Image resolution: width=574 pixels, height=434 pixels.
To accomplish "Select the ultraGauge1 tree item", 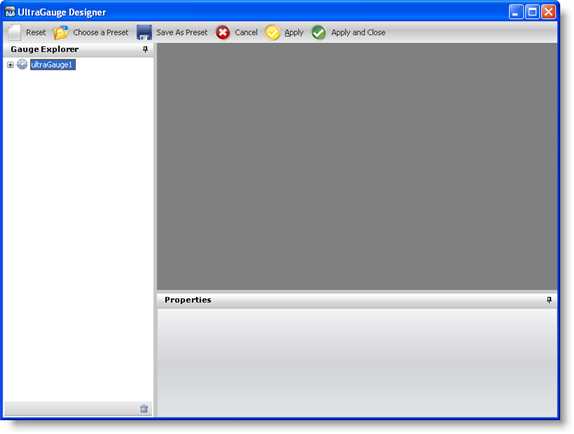I will tap(53, 65).
